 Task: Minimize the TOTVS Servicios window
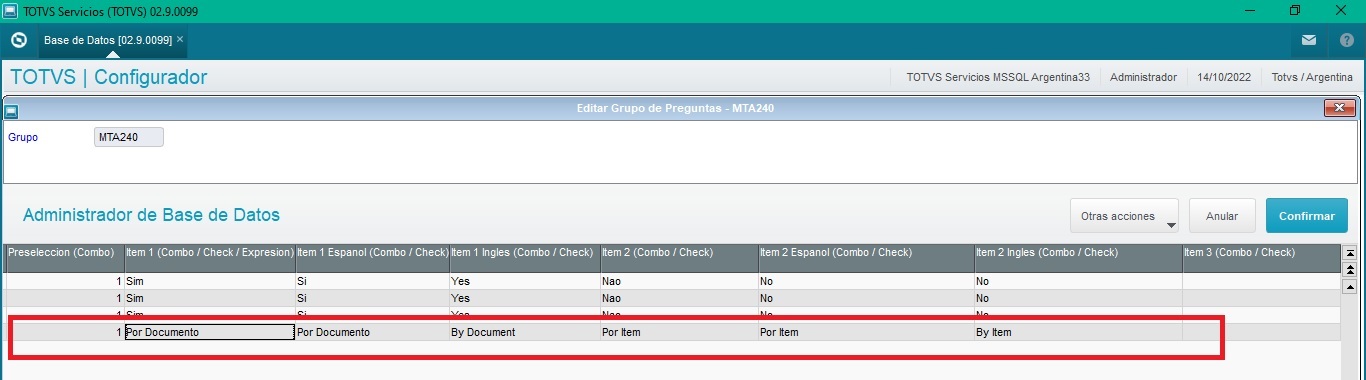(1250, 10)
